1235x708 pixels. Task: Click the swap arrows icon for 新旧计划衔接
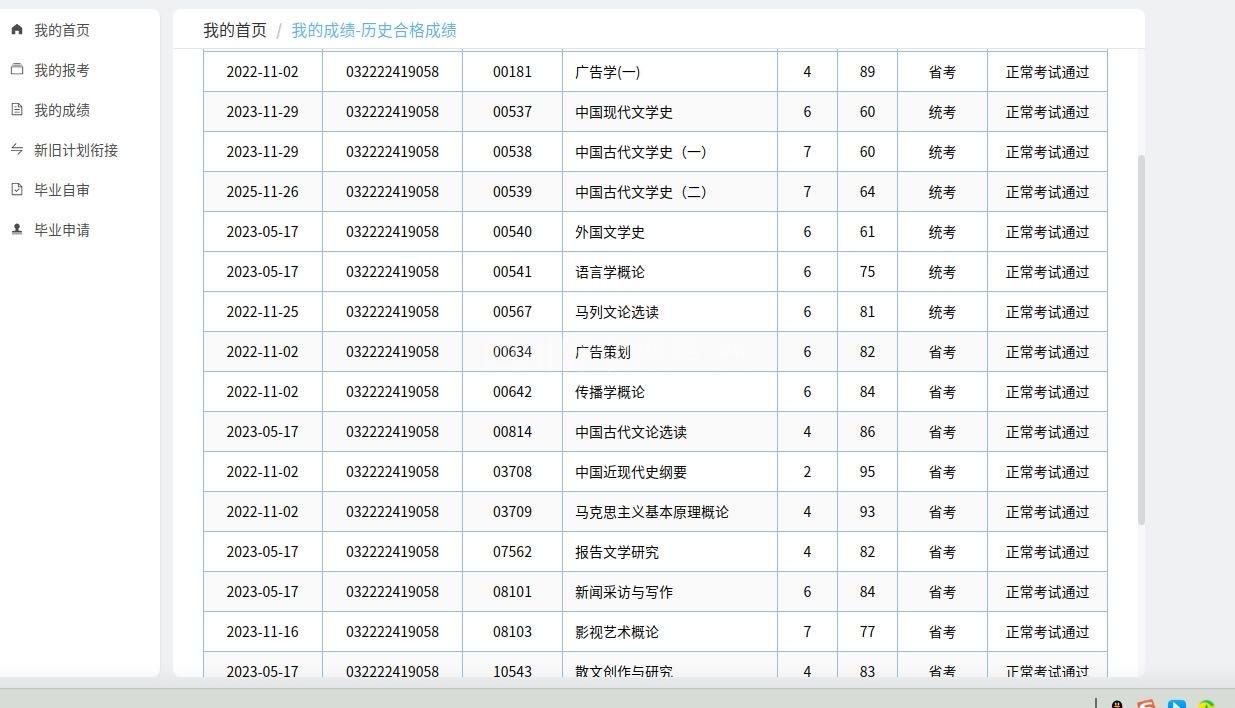[17, 150]
